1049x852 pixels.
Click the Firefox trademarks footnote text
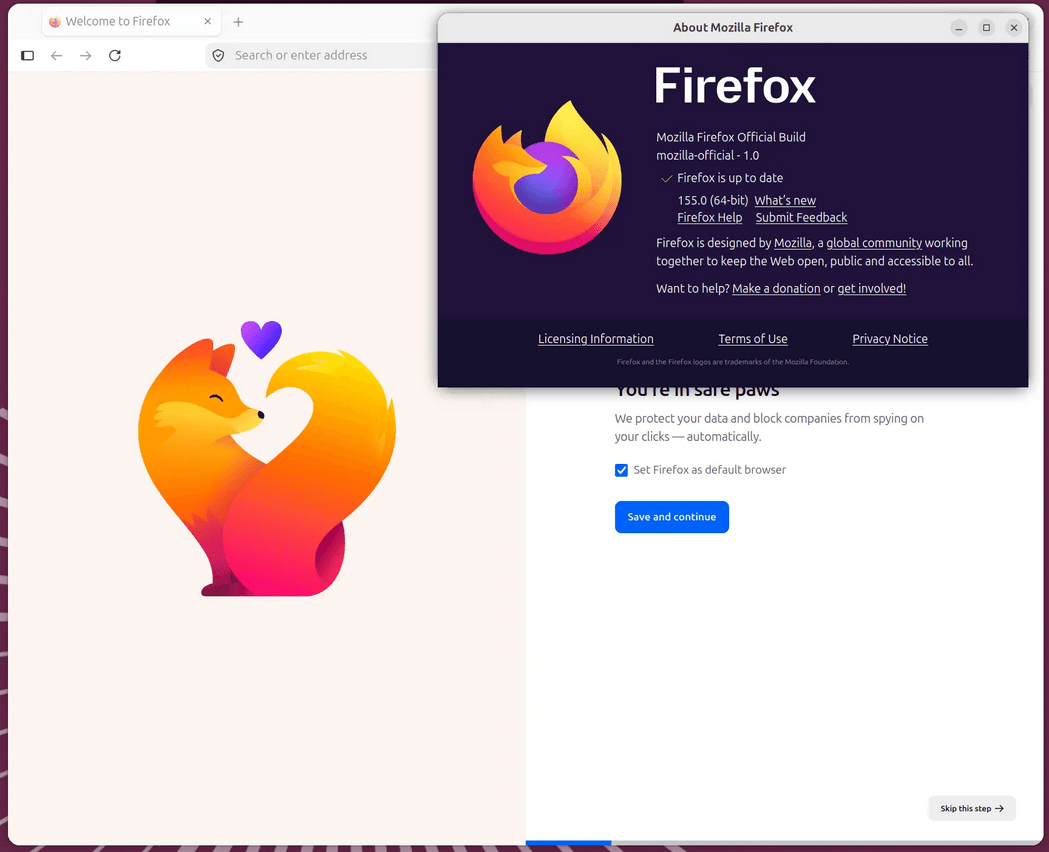pyautogui.click(x=733, y=362)
